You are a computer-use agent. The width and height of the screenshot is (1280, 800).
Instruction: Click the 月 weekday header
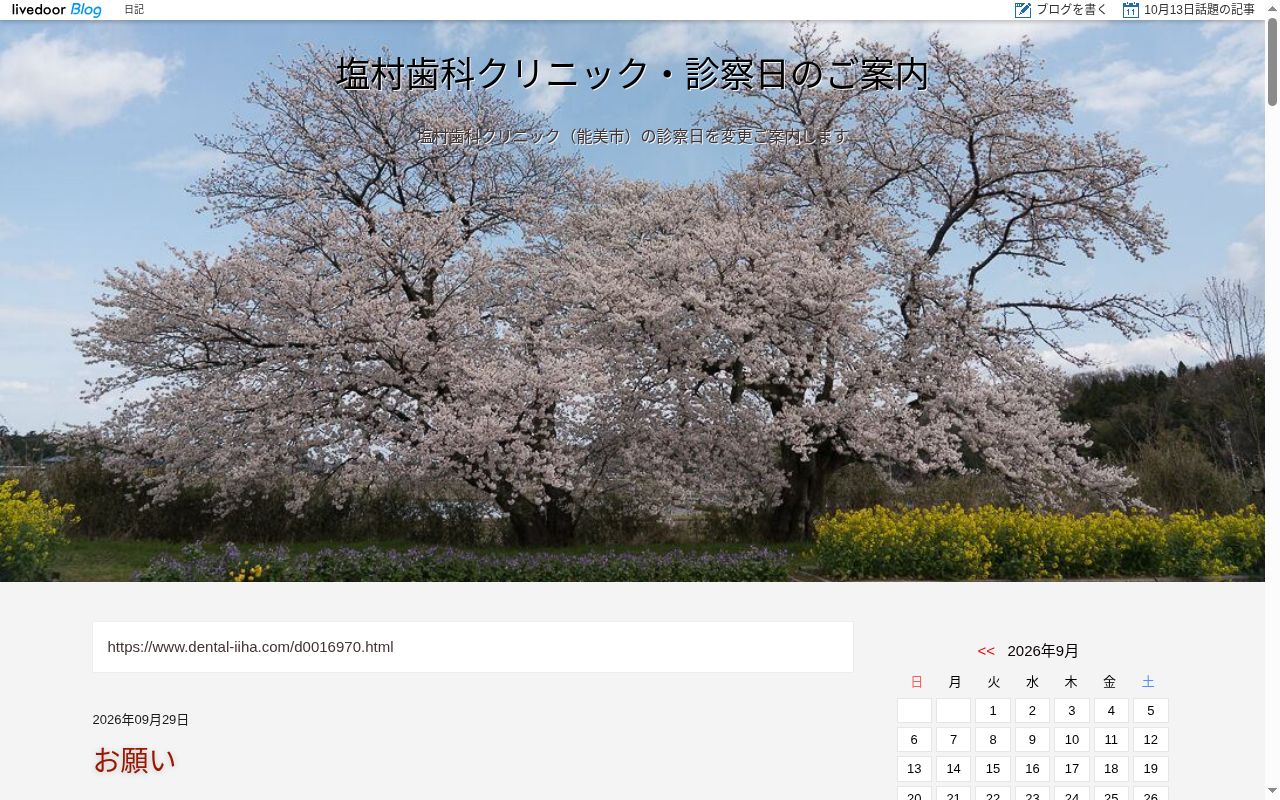955,682
